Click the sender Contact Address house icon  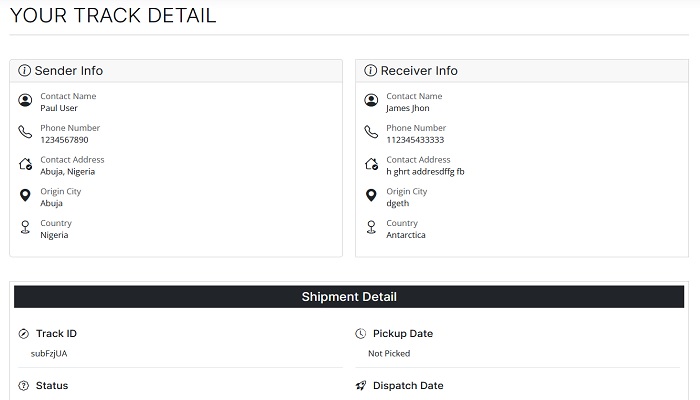point(25,165)
